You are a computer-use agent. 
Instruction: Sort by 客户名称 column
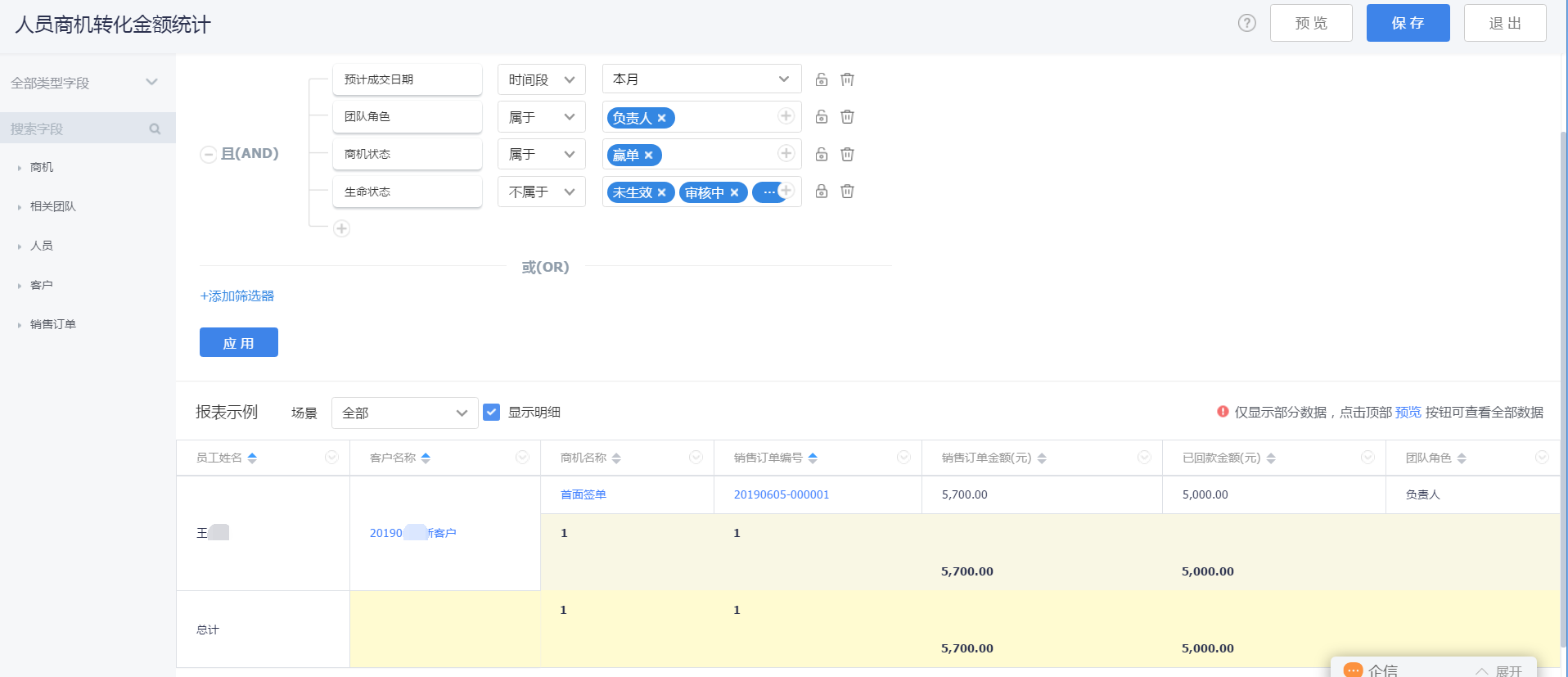[426, 458]
